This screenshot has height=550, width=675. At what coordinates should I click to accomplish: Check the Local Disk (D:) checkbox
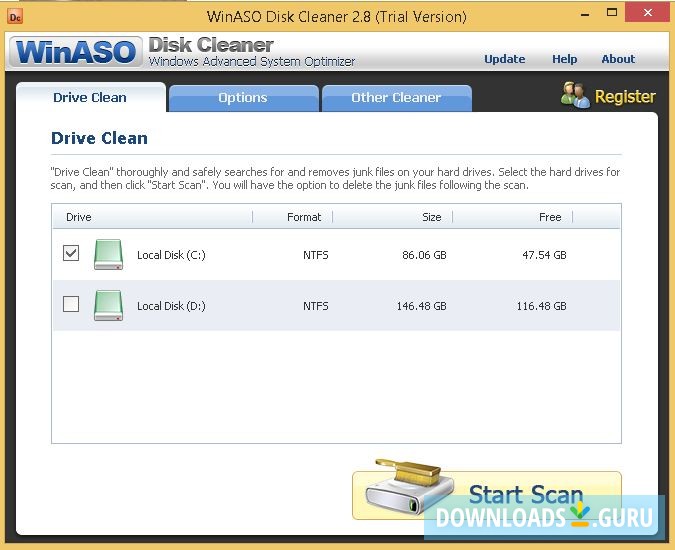(x=71, y=304)
